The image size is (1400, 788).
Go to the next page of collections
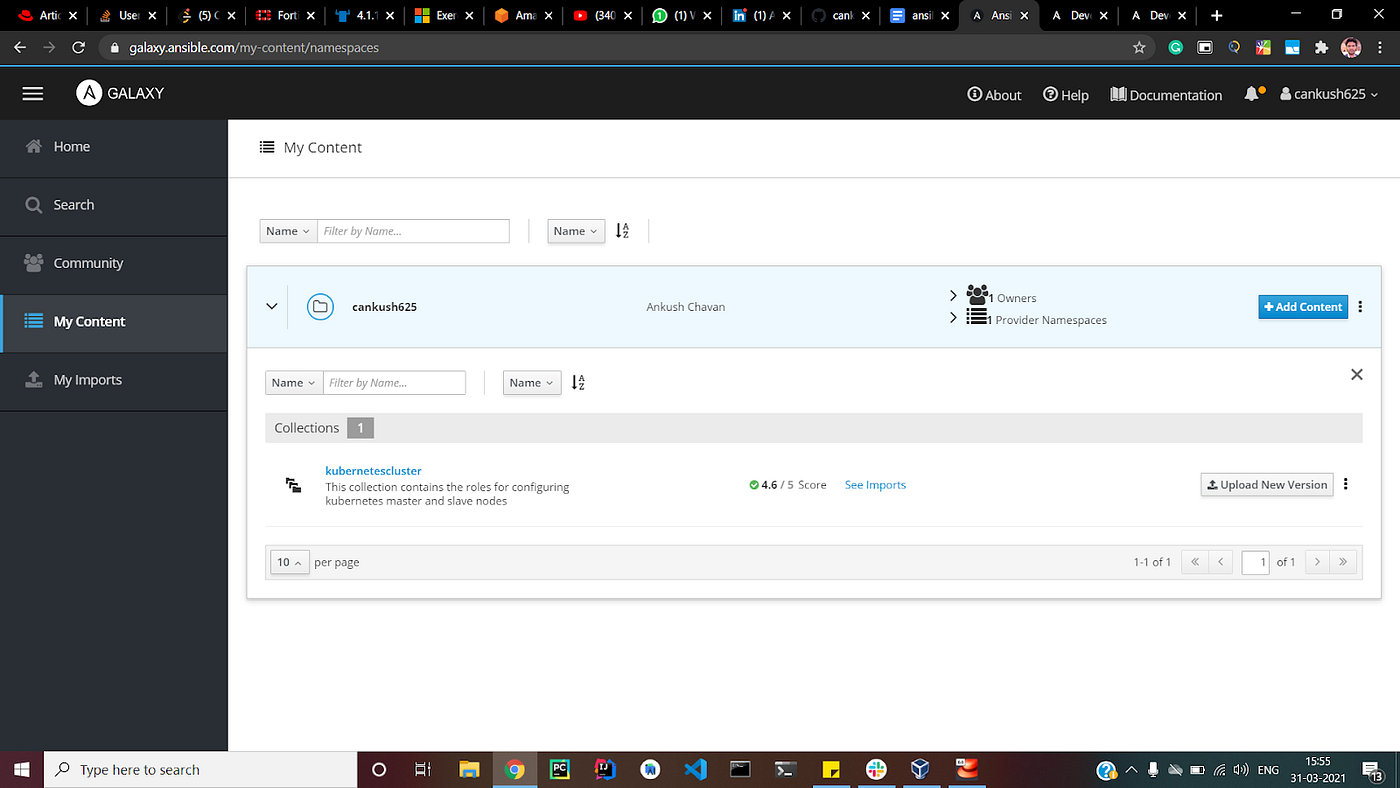(x=1318, y=562)
